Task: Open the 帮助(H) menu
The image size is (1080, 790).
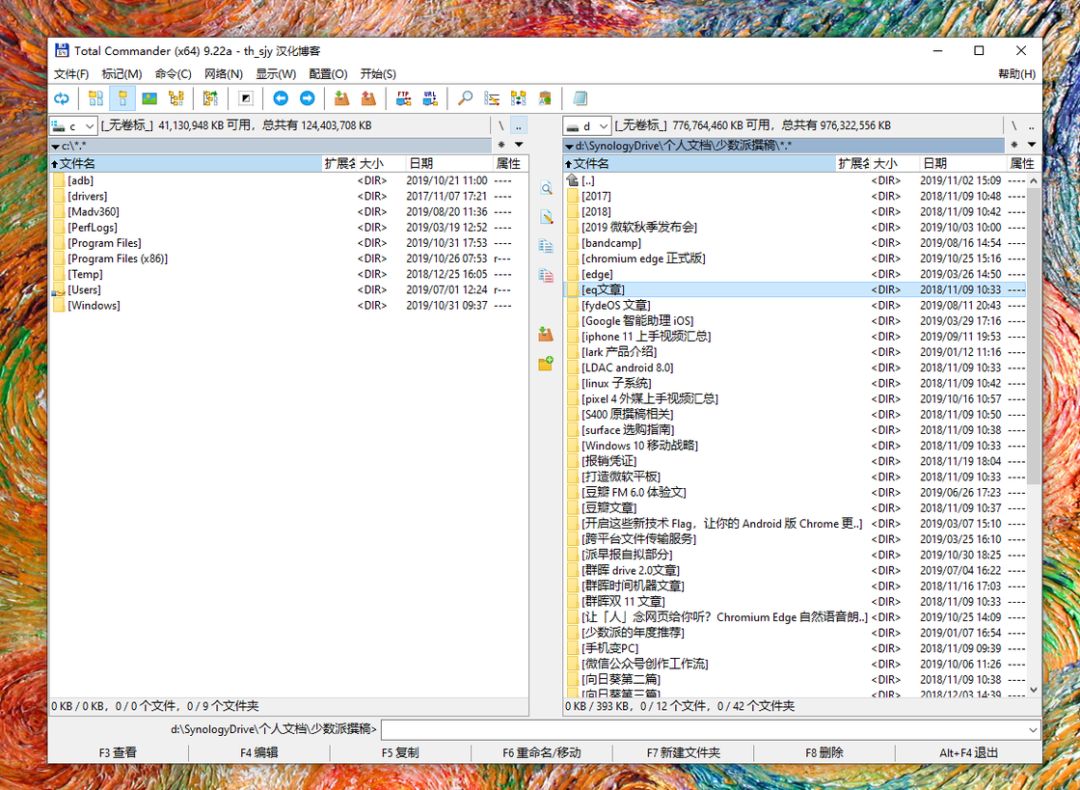Action: 1017,74
